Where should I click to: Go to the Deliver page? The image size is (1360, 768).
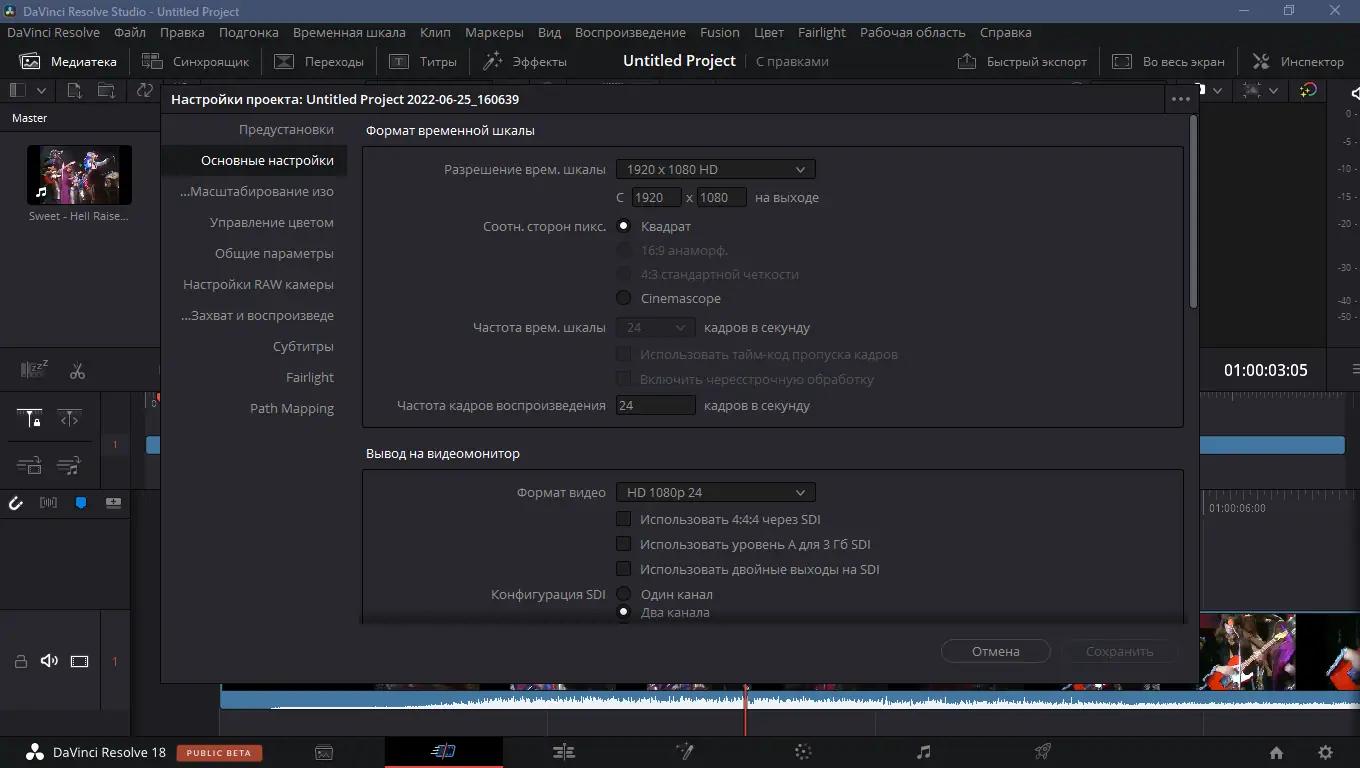(1042, 751)
